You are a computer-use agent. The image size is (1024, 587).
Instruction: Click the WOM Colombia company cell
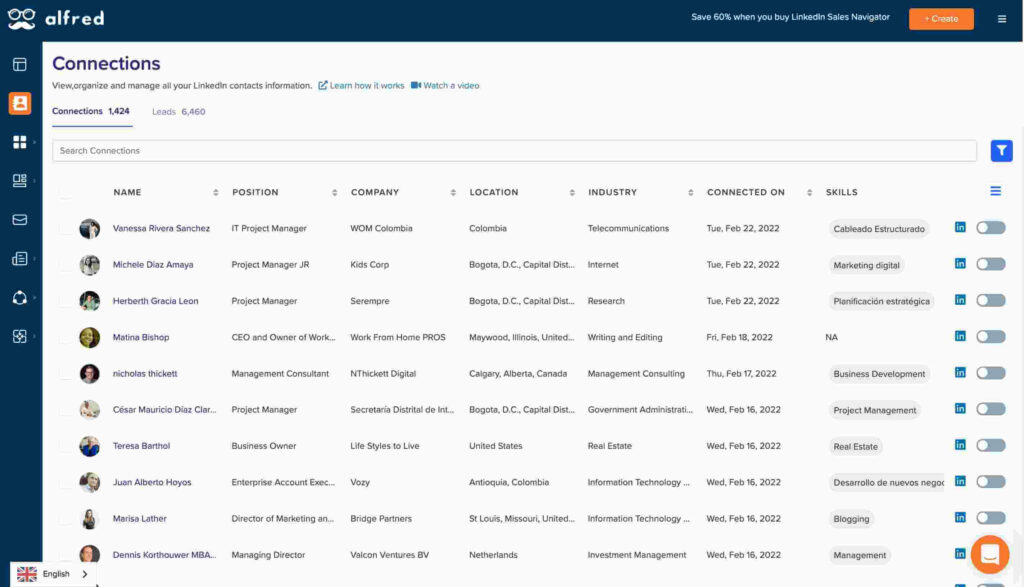381,229
